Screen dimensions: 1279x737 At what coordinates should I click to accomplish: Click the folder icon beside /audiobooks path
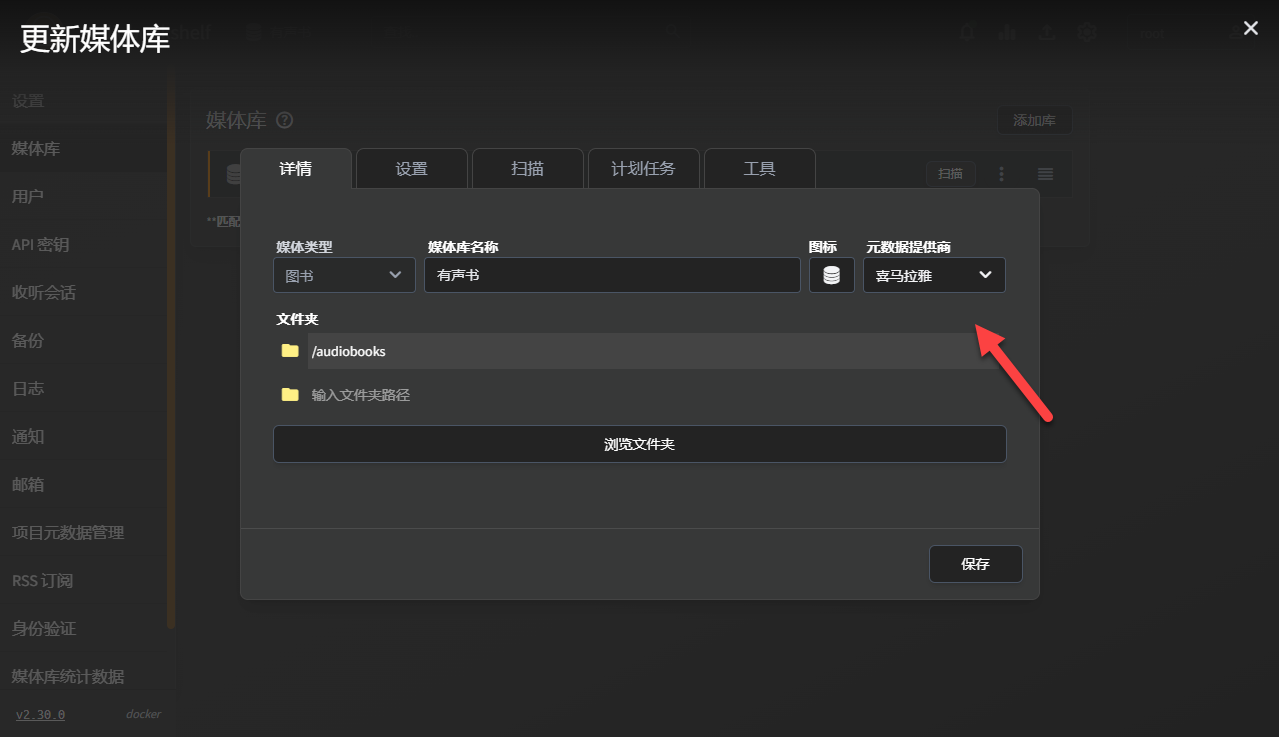tap(290, 351)
